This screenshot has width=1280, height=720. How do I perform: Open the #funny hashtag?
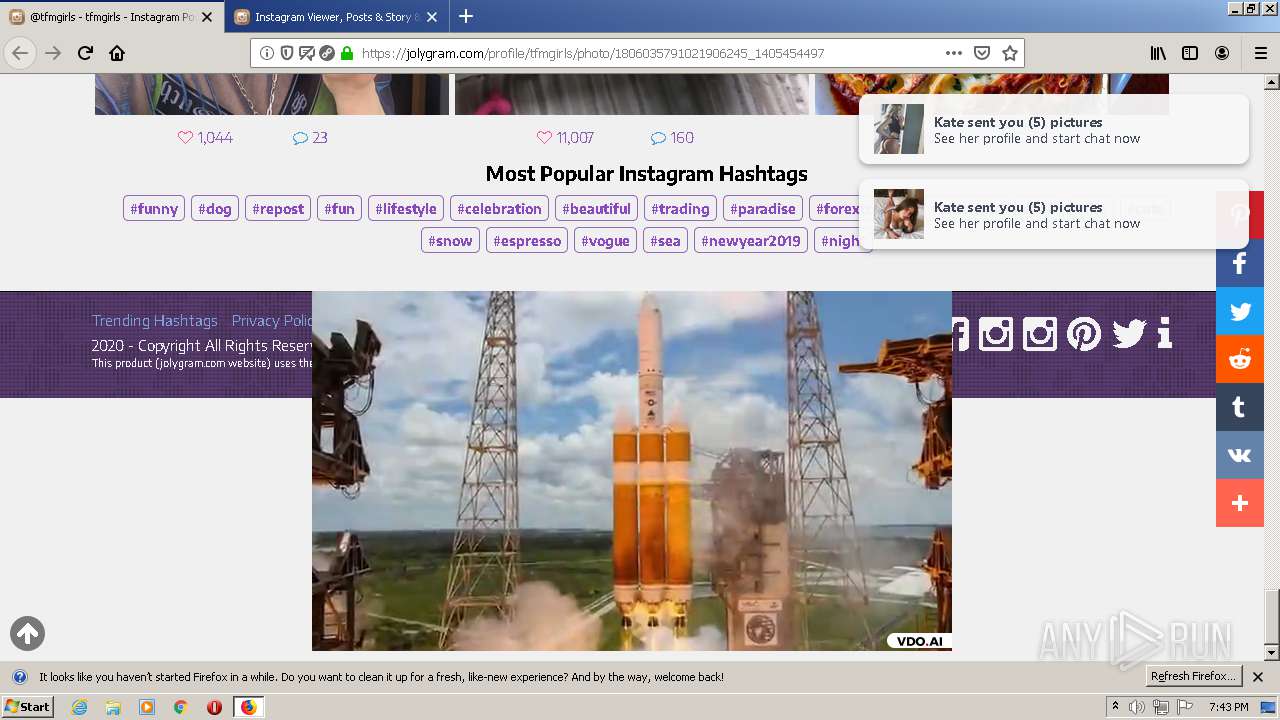(x=154, y=208)
